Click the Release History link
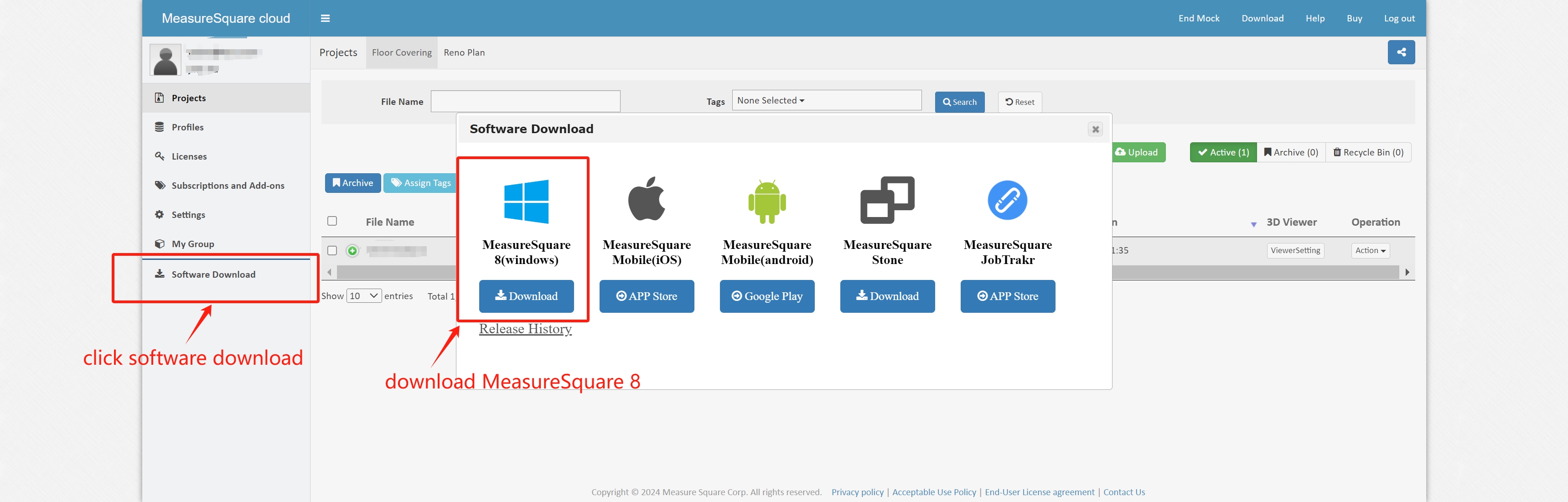The height and width of the screenshot is (502, 1568). [x=525, y=329]
